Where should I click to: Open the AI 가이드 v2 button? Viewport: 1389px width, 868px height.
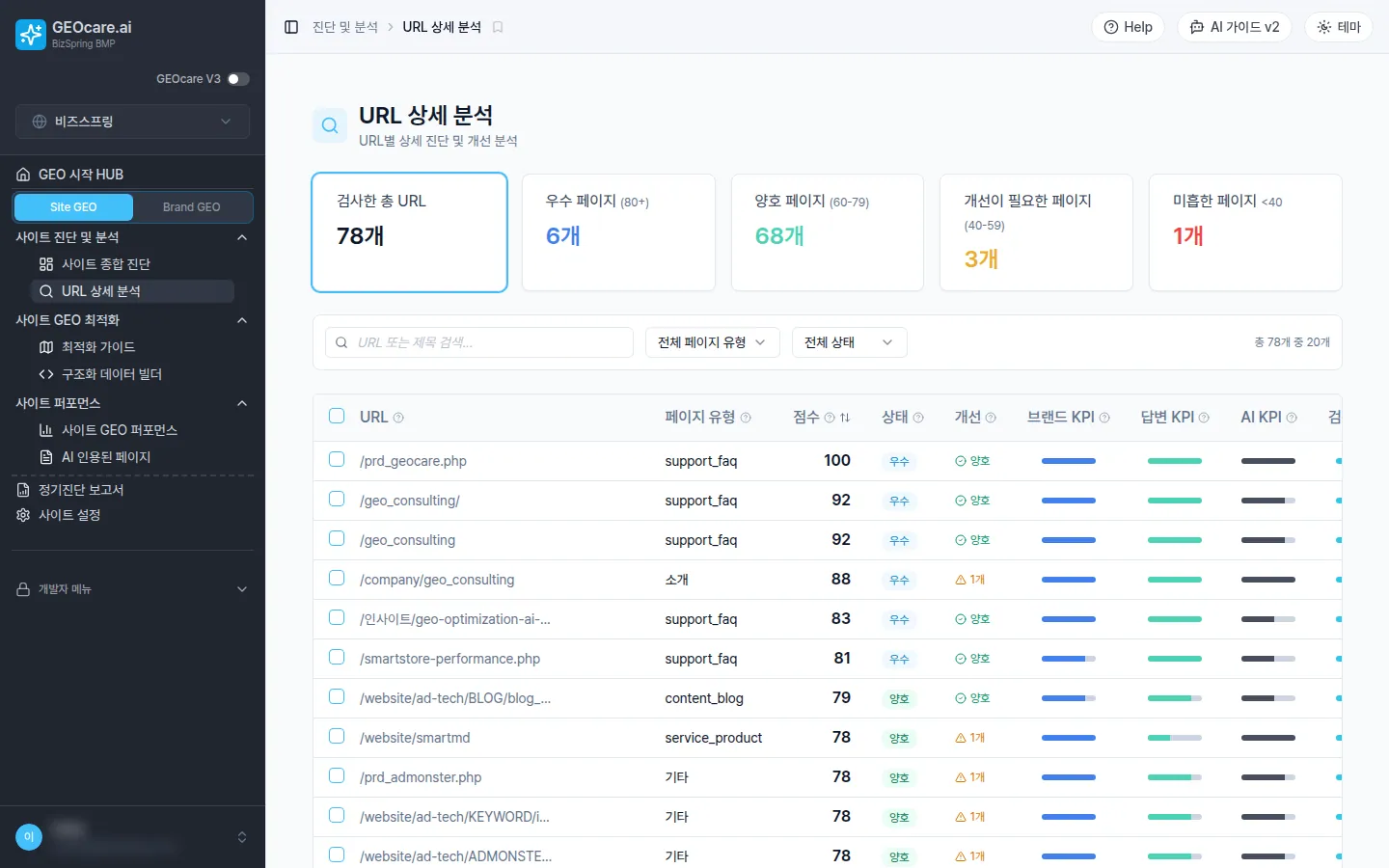1235,27
